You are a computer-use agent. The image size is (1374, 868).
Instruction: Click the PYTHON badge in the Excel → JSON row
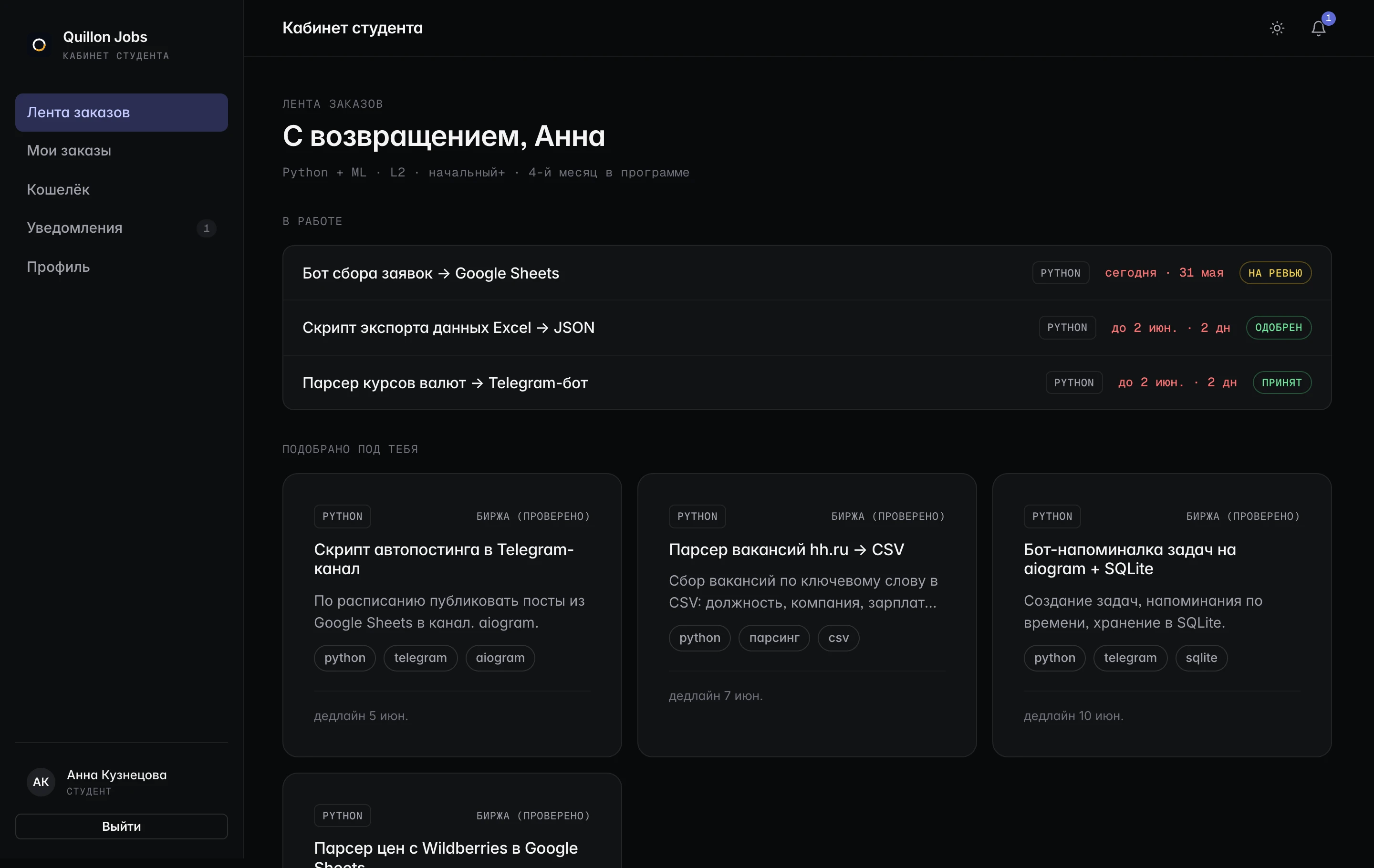(1068, 327)
